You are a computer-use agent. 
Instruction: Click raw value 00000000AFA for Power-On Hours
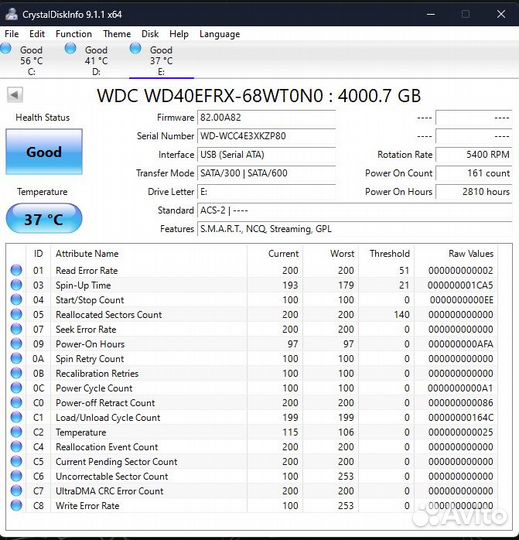point(460,344)
